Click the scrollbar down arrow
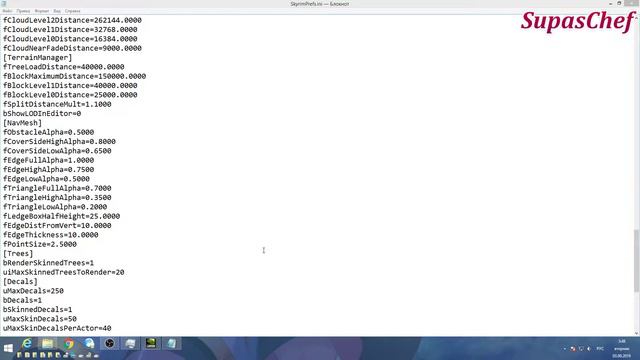This screenshot has height=360, width=640. pos(636,333)
